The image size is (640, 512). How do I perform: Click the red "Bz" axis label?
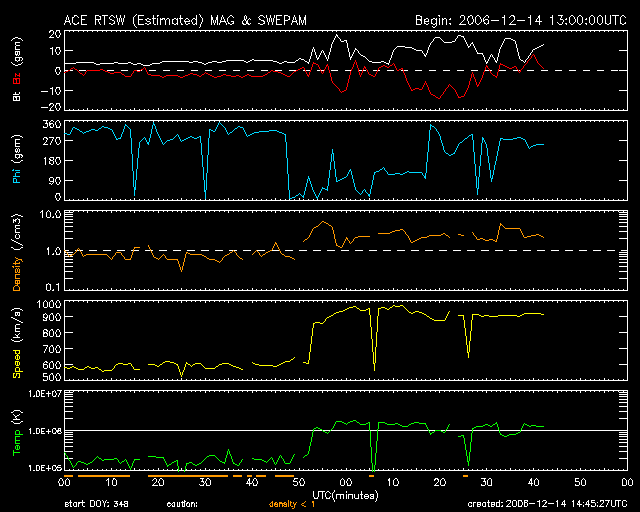[x=17, y=79]
